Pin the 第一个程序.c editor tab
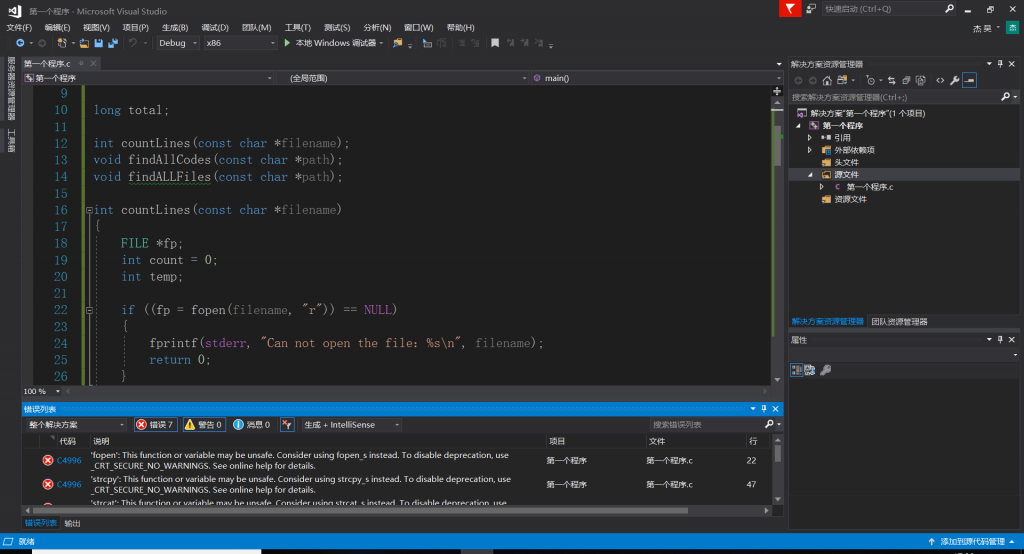 pyautogui.click(x=81, y=63)
